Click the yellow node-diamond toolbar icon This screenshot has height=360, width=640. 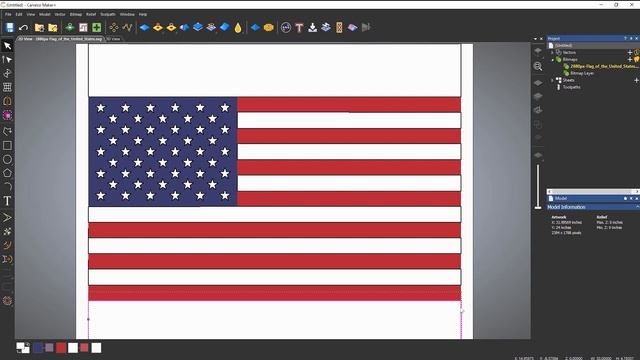[x=114, y=27]
